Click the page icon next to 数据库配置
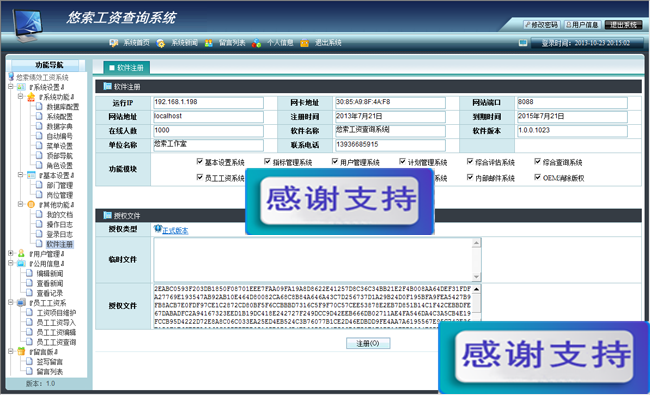 point(39,107)
